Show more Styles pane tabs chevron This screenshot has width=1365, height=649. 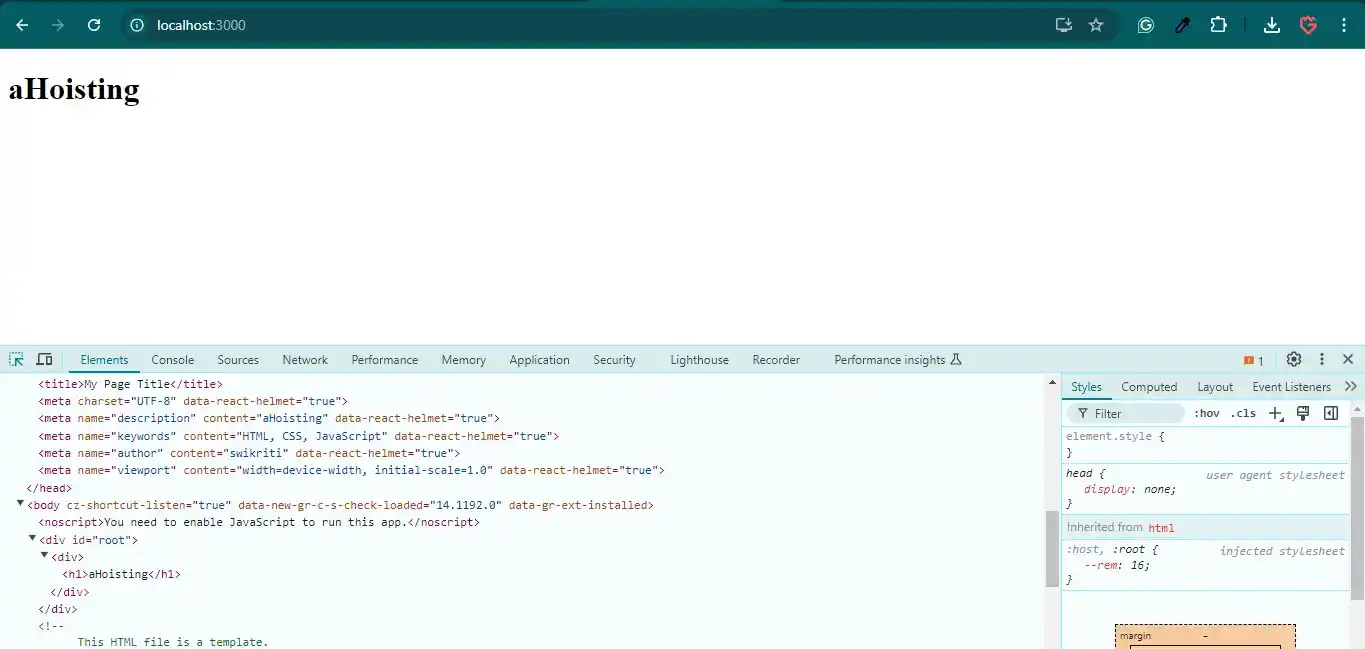click(1351, 387)
